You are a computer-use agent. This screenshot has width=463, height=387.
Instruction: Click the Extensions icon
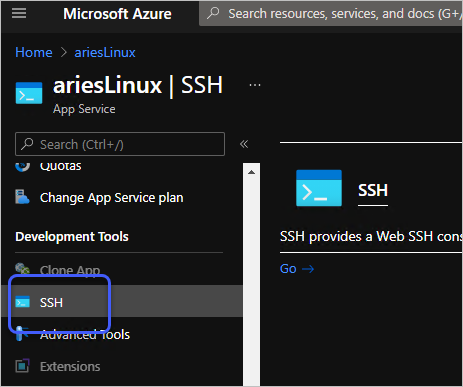pos(22,366)
